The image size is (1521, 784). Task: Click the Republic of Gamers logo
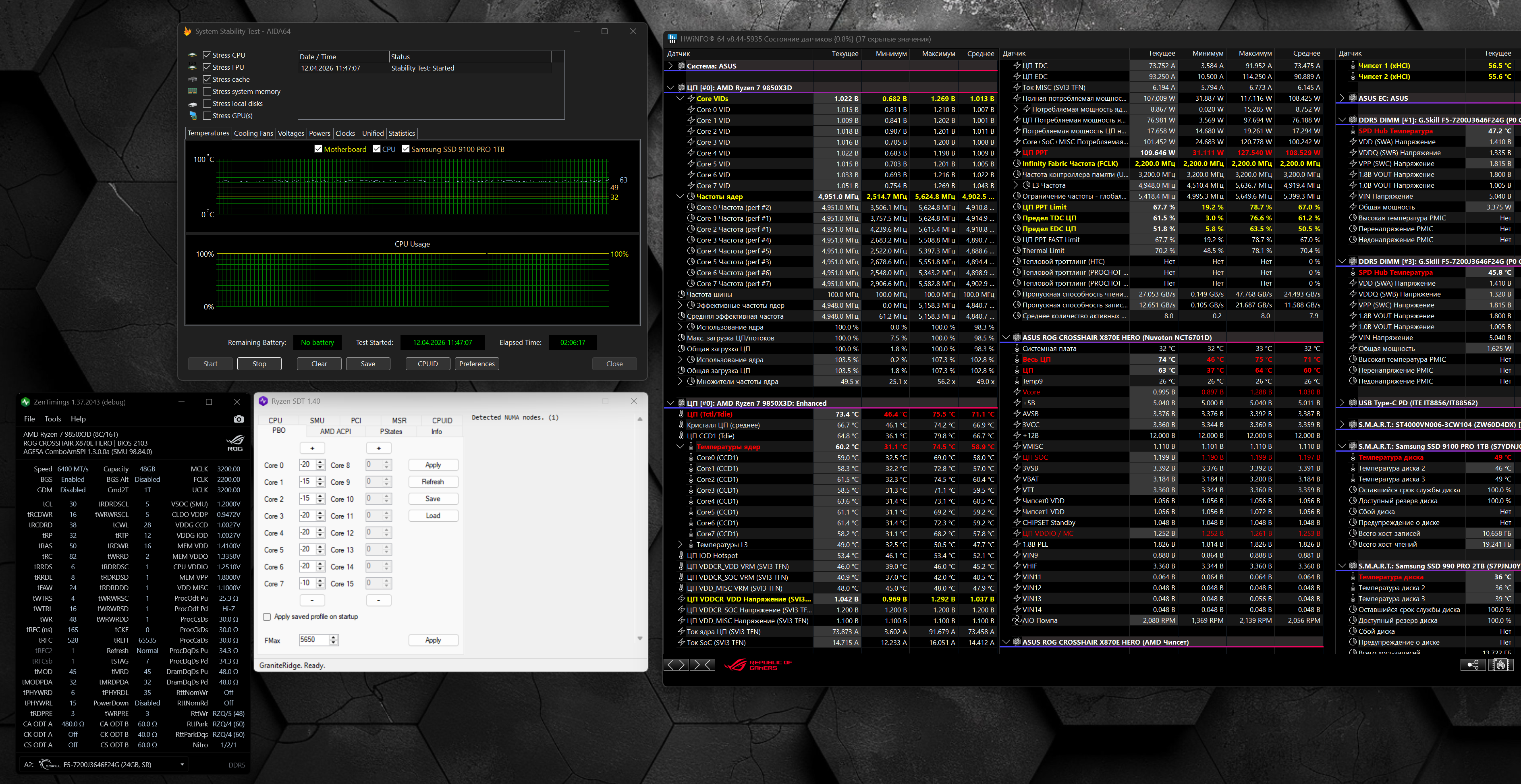[x=758, y=665]
